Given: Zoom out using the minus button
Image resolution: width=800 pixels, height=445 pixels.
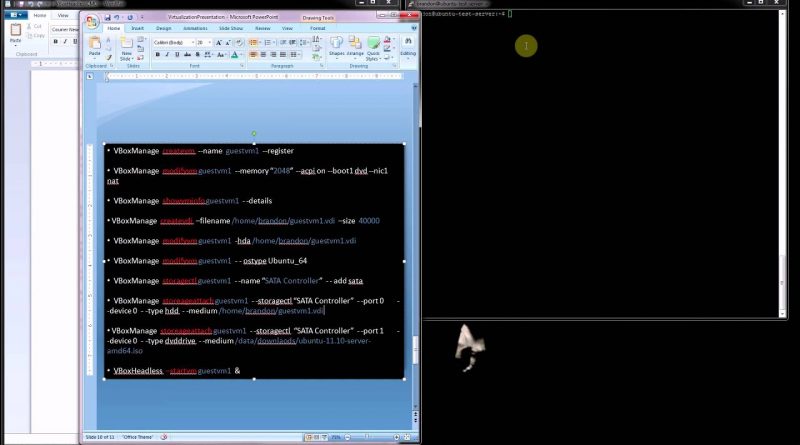Looking at the screenshot, I should pos(347,437).
